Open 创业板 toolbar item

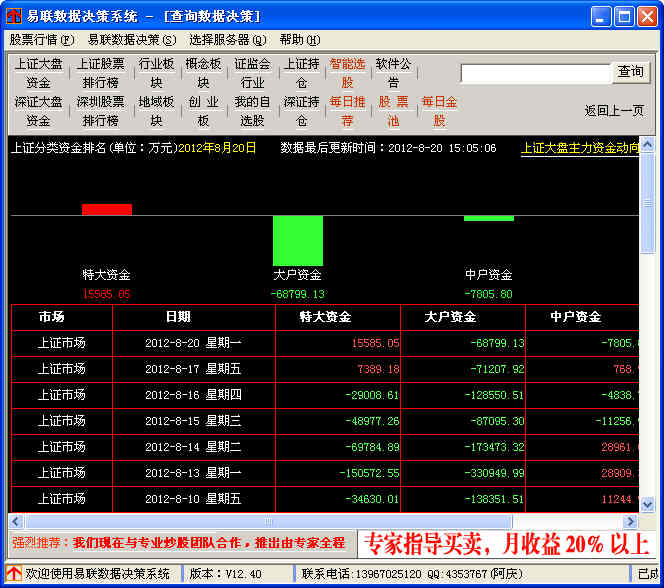(203, 111)
